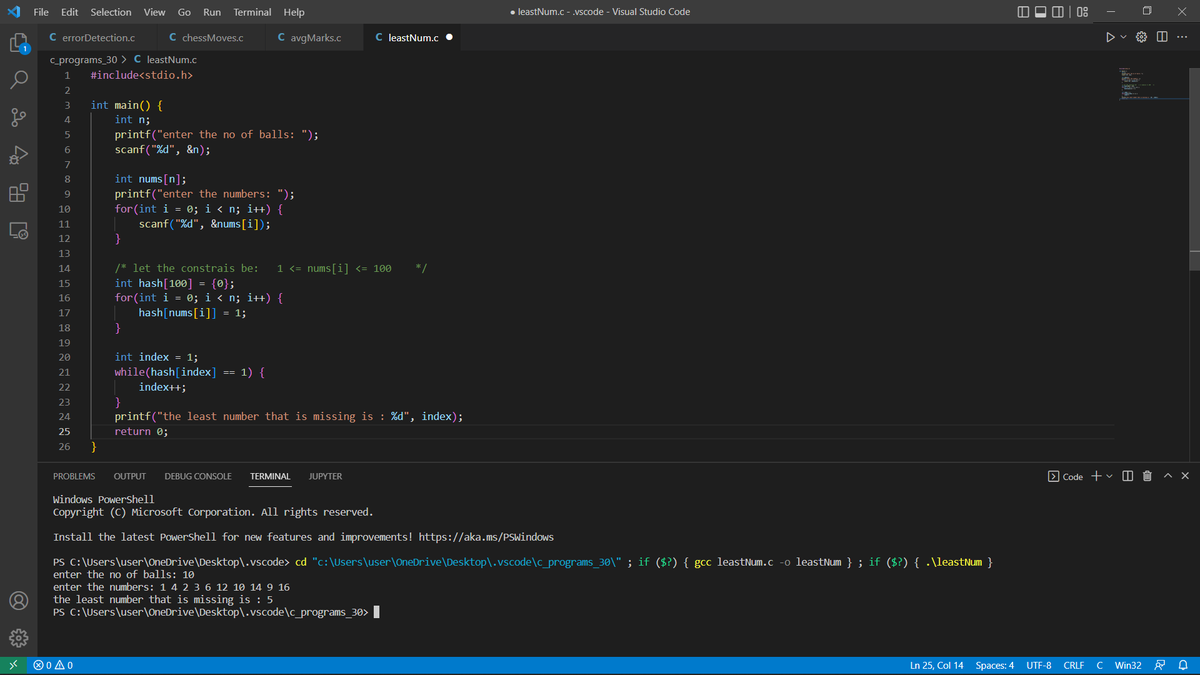Open the View menu
This screenshot has height=675, width=1200.
154,12
